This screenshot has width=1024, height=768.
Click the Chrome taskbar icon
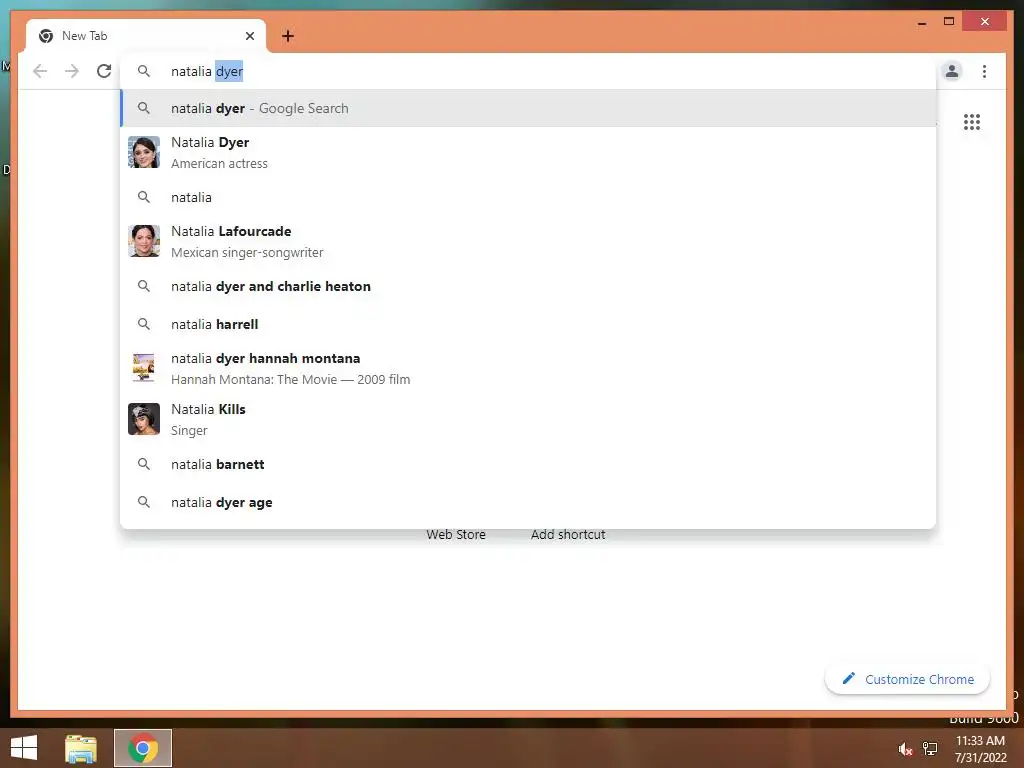(x=143, y=748)
